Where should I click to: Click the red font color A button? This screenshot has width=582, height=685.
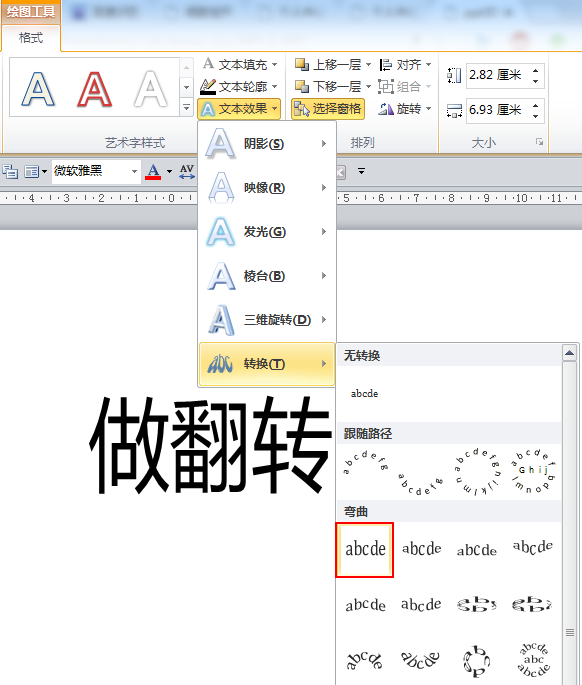coord(153,171)
